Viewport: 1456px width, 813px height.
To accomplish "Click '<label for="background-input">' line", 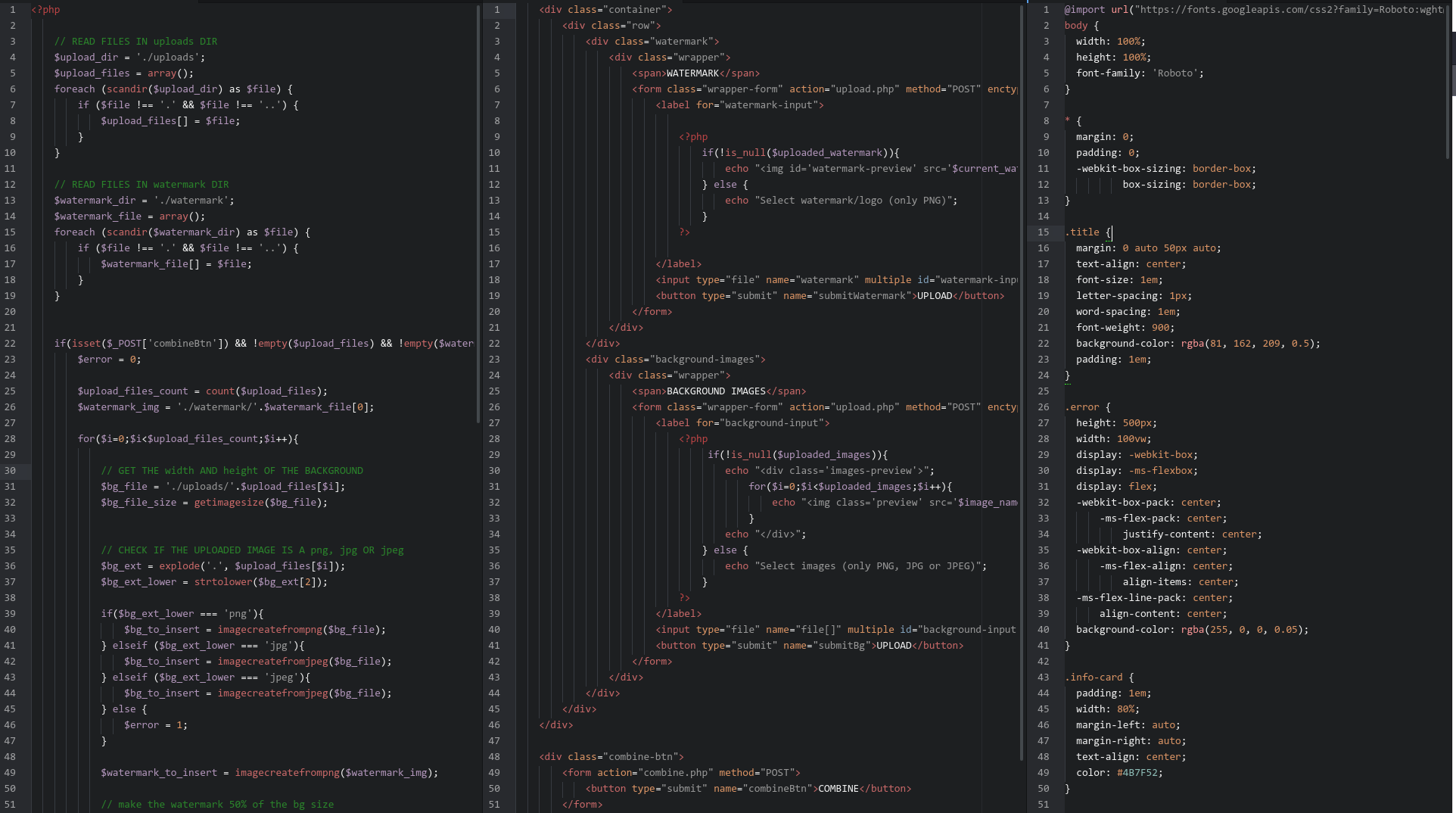I will (x=742, y=423).
